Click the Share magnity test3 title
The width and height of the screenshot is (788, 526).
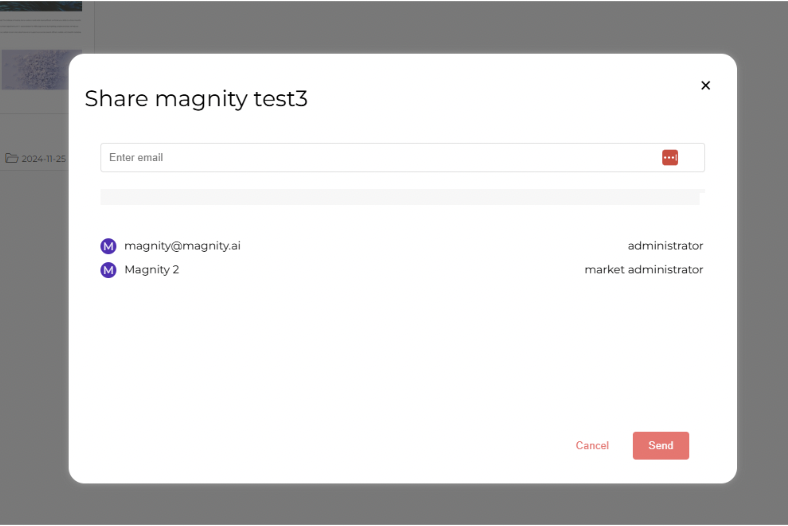coord(196,99)
